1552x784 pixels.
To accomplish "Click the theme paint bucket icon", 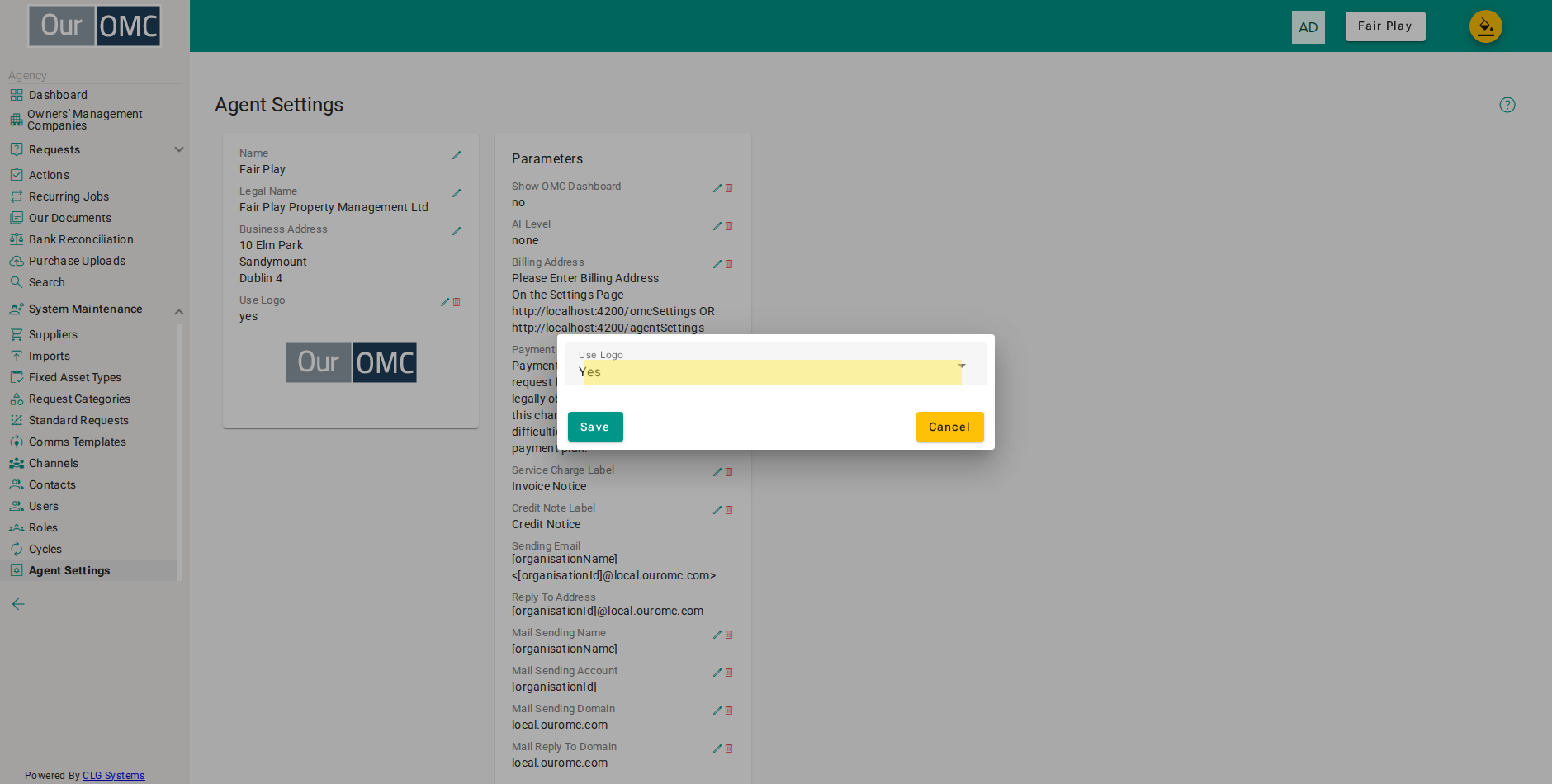I will 1485,26.
